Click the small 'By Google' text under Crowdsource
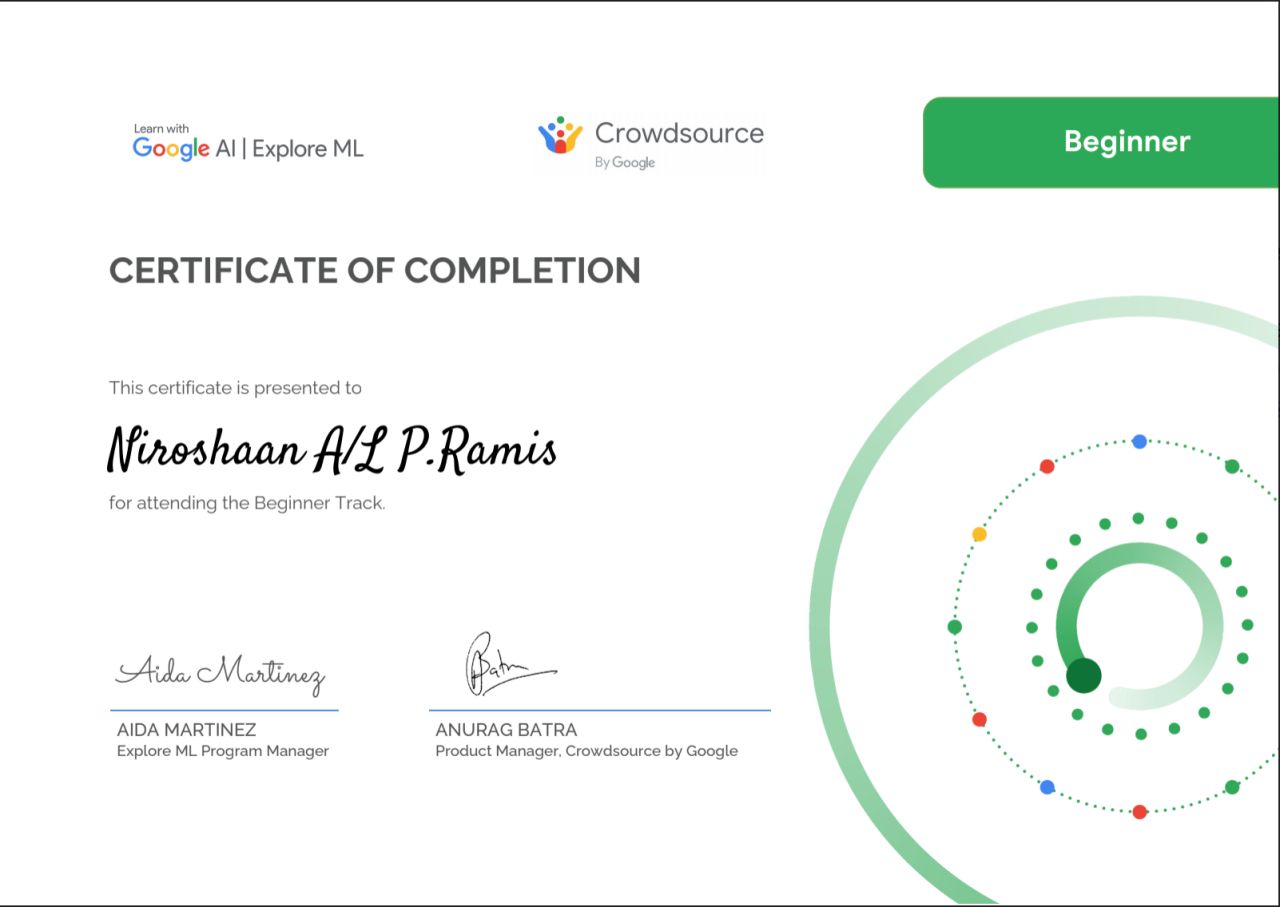 [x=625, y=162]
